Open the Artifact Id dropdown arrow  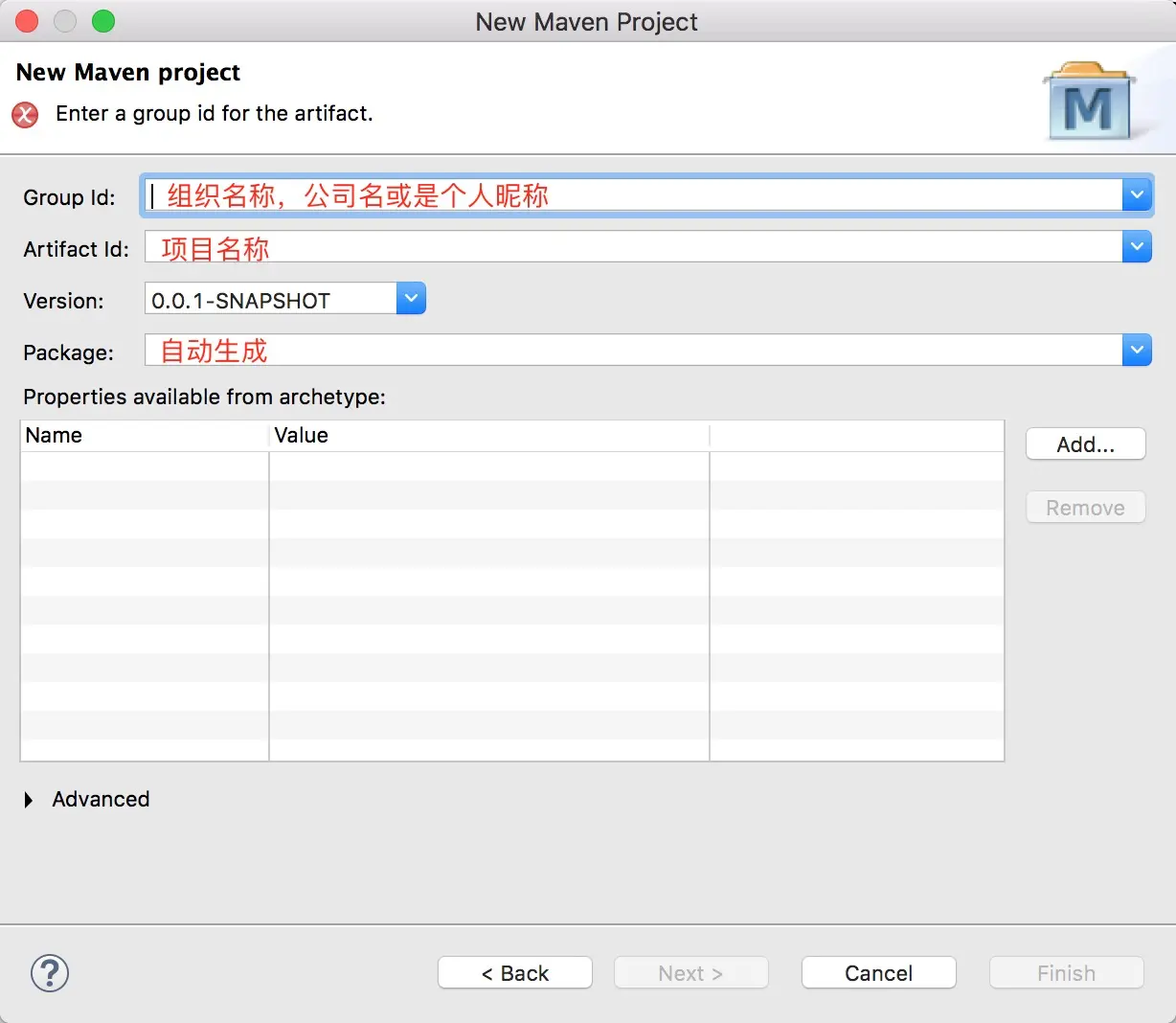tap(1137, 247)
